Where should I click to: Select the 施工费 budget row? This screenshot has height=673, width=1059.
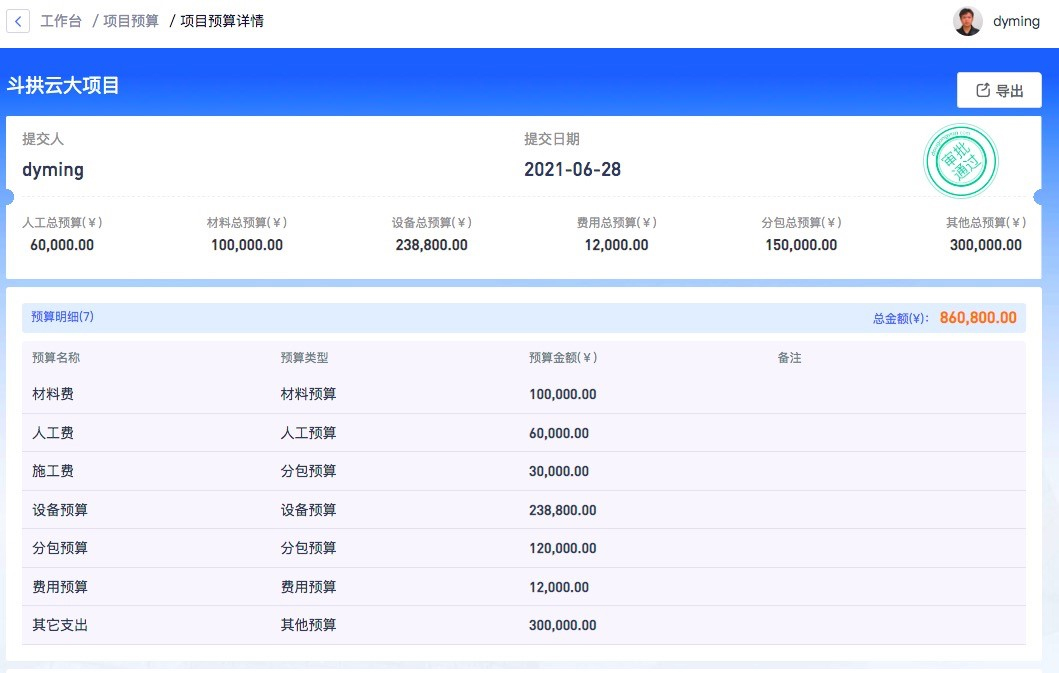click(53, 471)
